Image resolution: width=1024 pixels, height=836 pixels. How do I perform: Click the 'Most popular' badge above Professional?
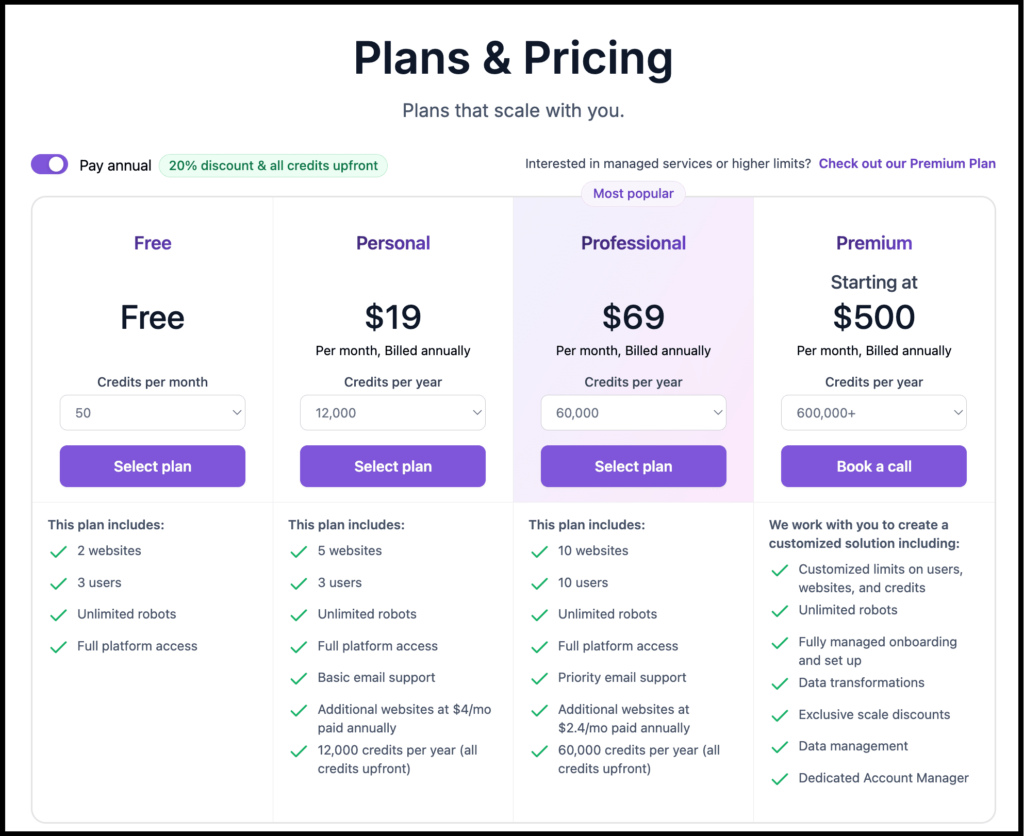point(633,193)
